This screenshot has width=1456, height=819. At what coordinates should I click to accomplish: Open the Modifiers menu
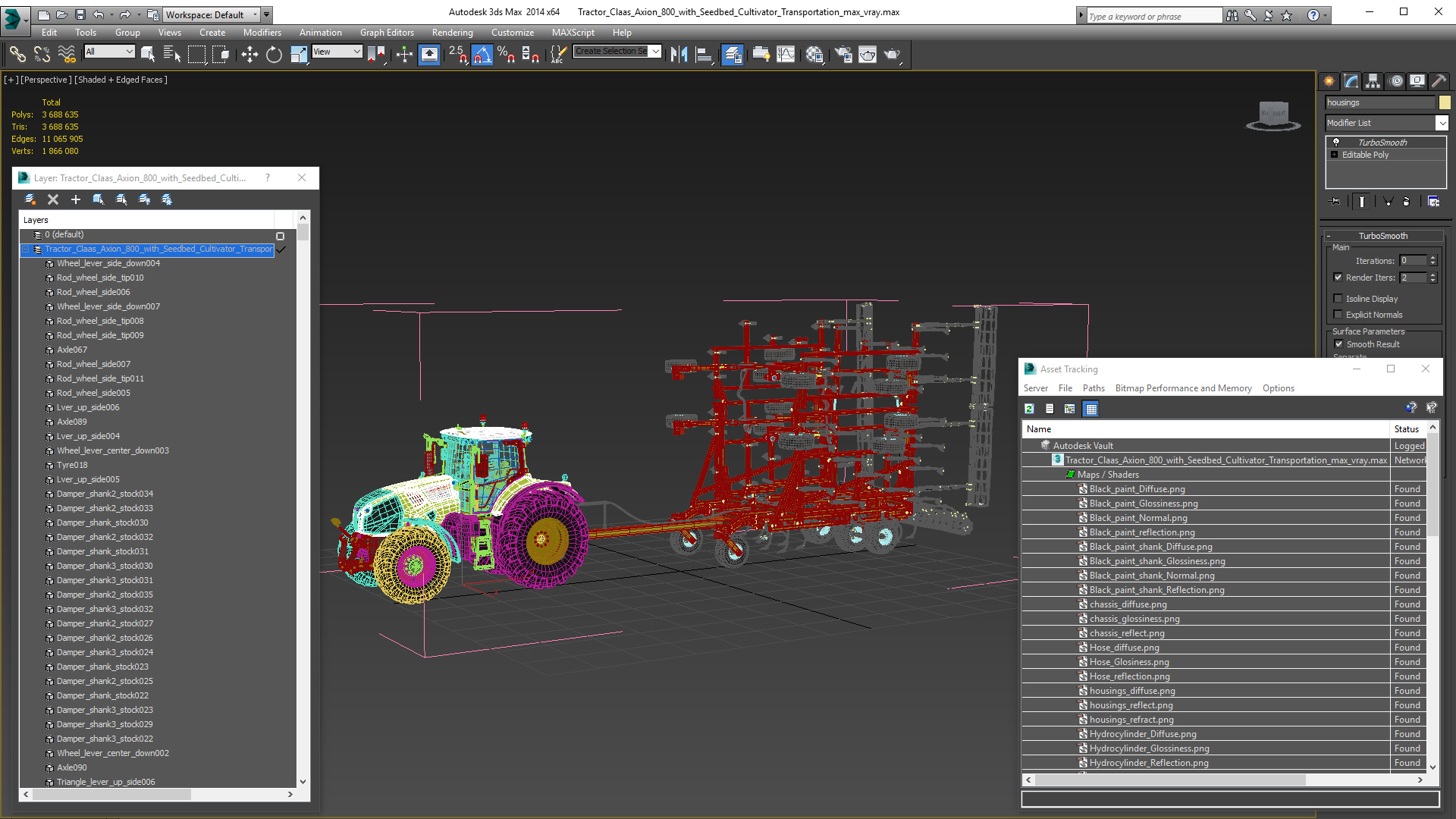click(262, 33)
